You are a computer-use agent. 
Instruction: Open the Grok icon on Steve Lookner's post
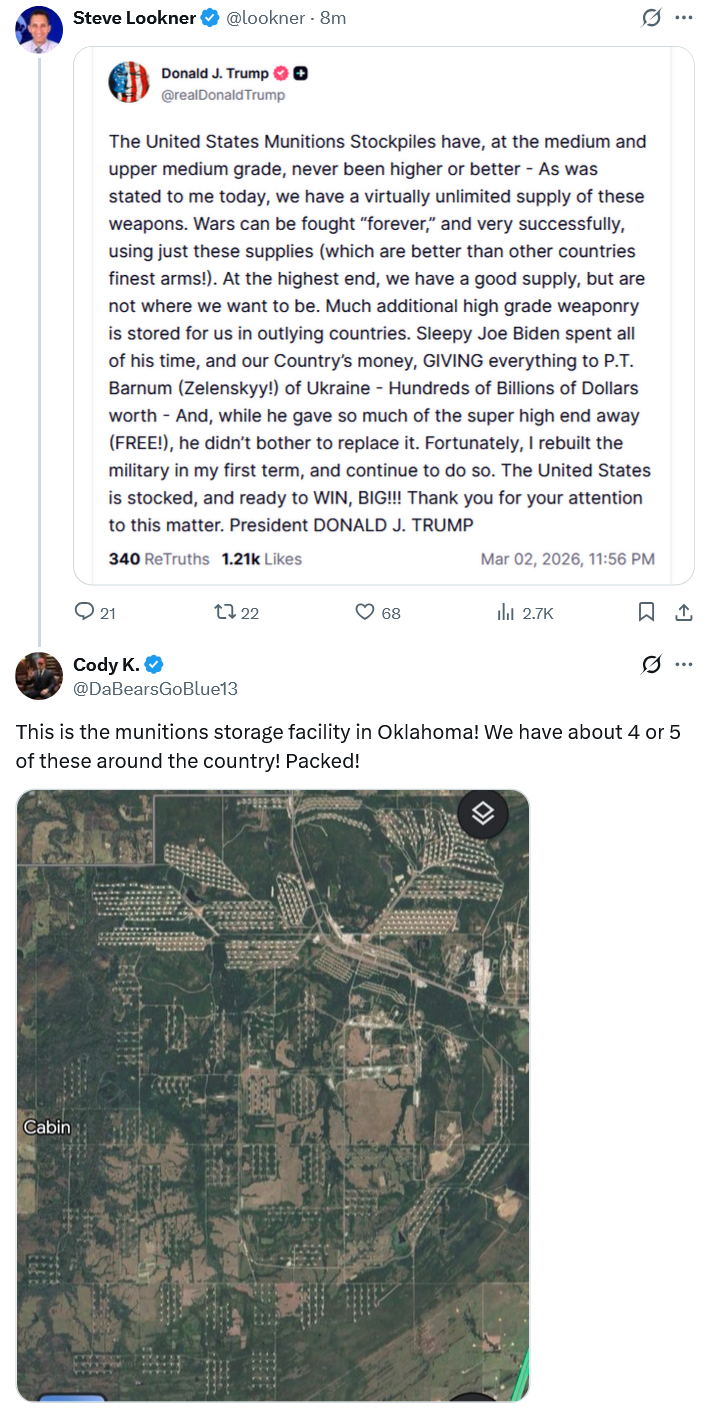click(x=651, y=18)
